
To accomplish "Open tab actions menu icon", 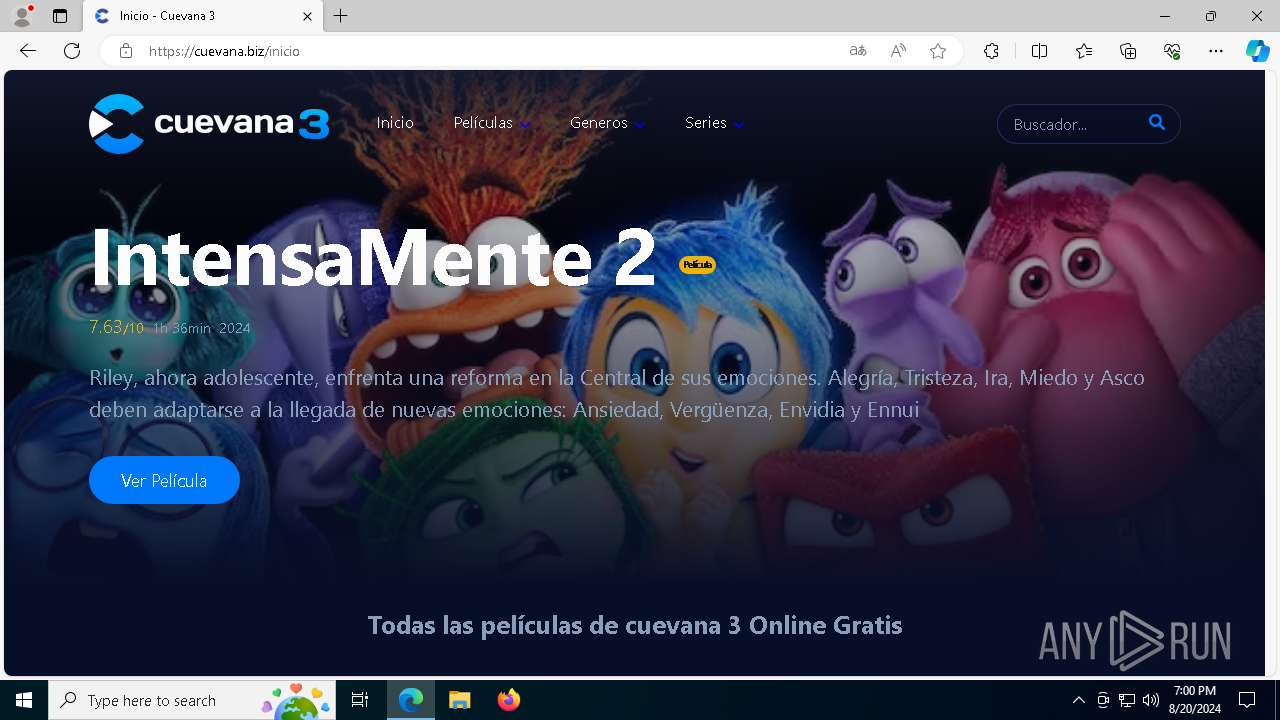I will click(60, 16).
